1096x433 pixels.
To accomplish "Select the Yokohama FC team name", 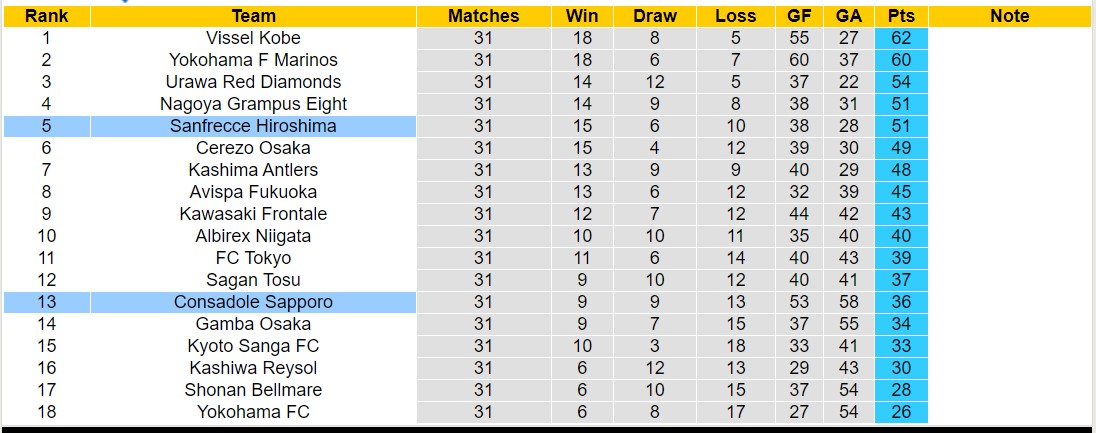I will click(253, 412).
